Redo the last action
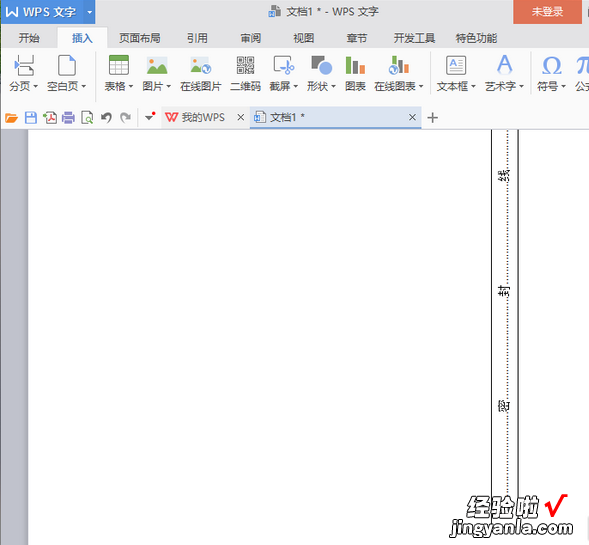Screen dimensions: 589x545 pos(125,118)
